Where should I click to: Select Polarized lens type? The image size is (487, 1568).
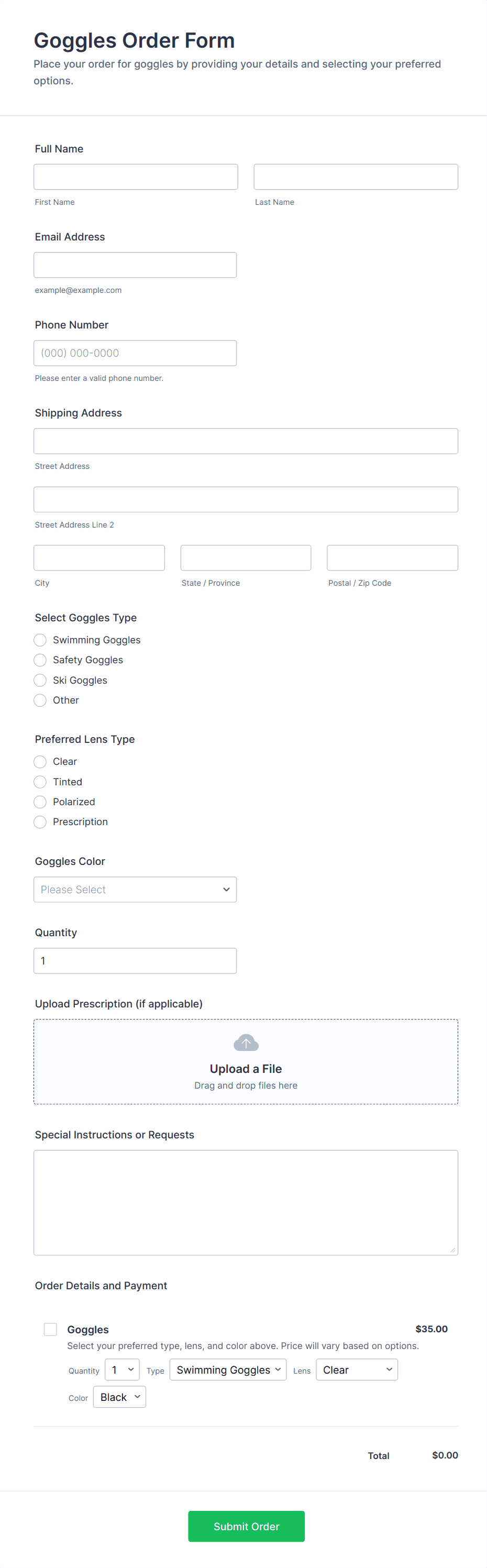[x=40, y=802]
